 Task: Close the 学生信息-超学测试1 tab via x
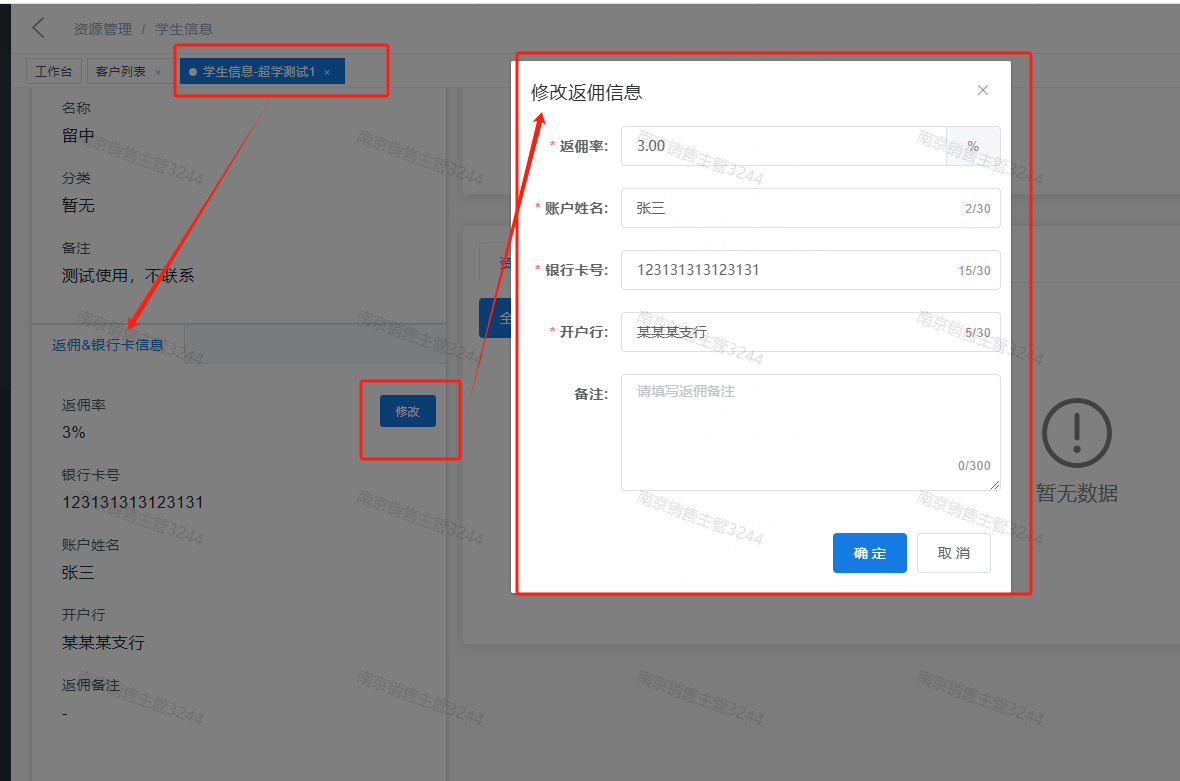pos(327,72)
